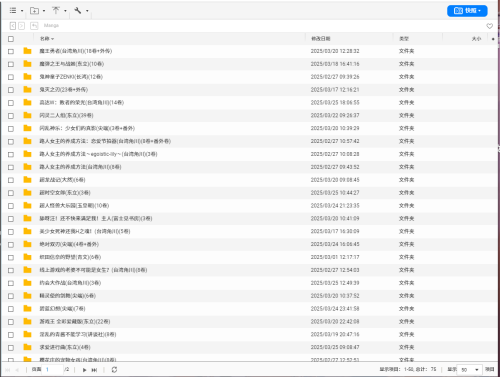Jump to the first page icon
The width and height of the screenshot is (500, 377).
pyautogui.click(x=7, y=370)
